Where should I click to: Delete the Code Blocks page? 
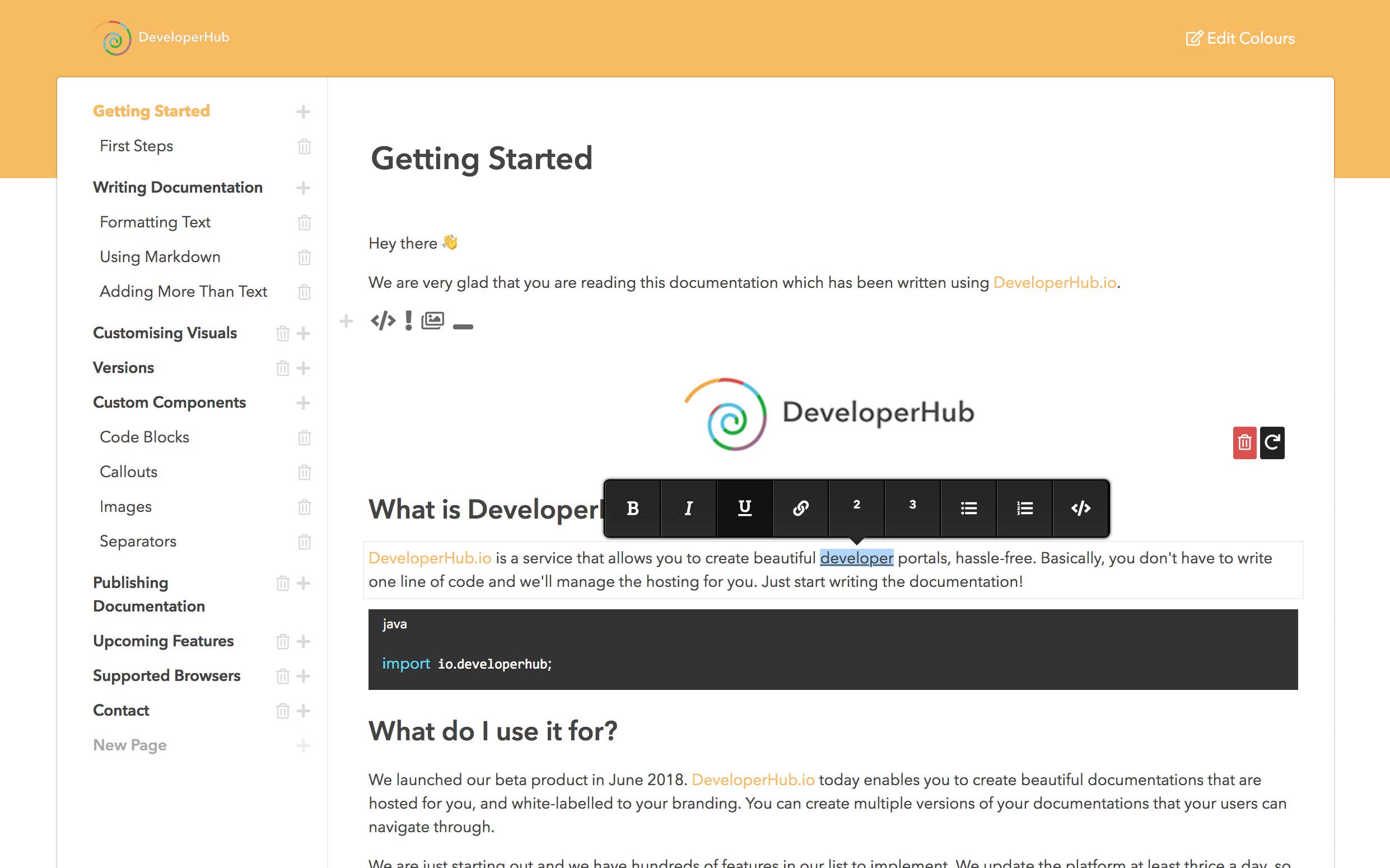(x=304, y=437)
